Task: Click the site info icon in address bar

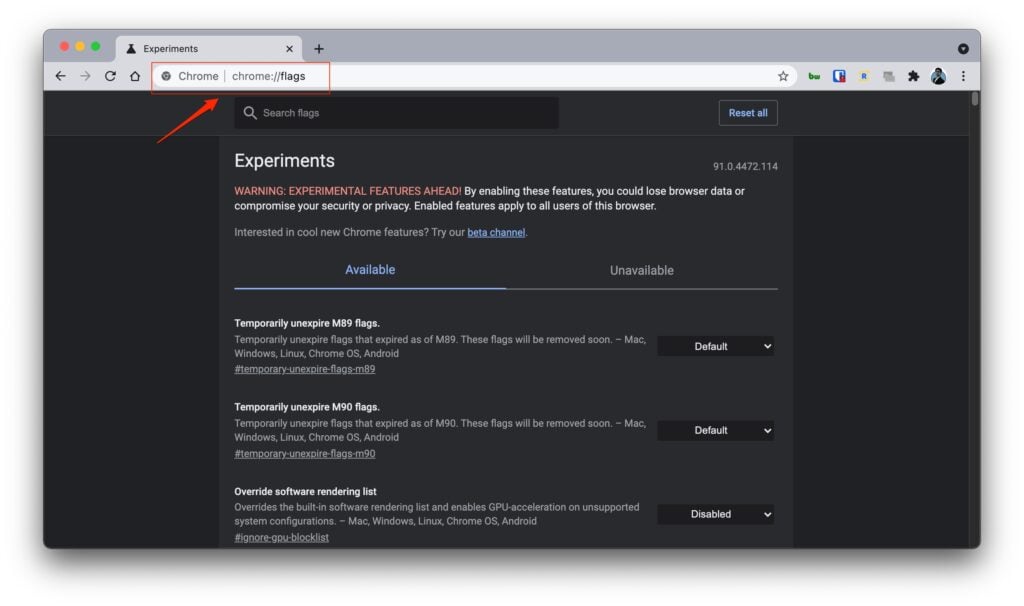Action: click(167, 76)
